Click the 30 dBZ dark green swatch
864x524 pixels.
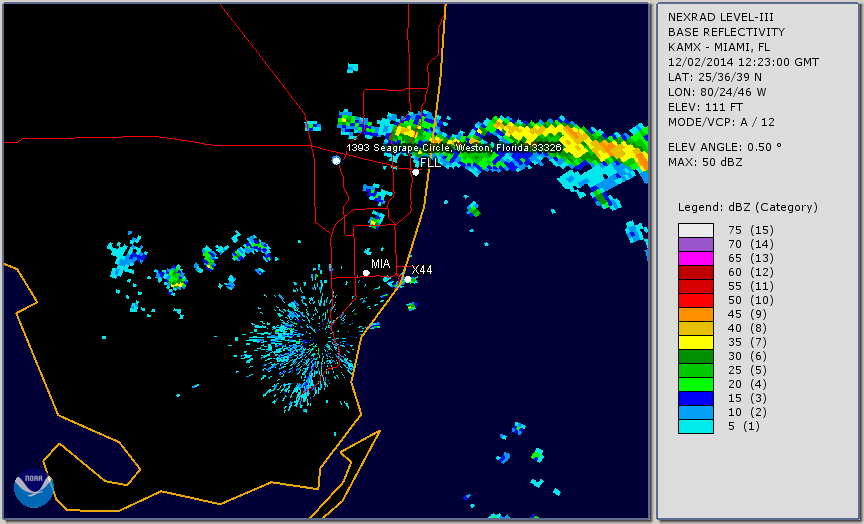coord(696,356)
